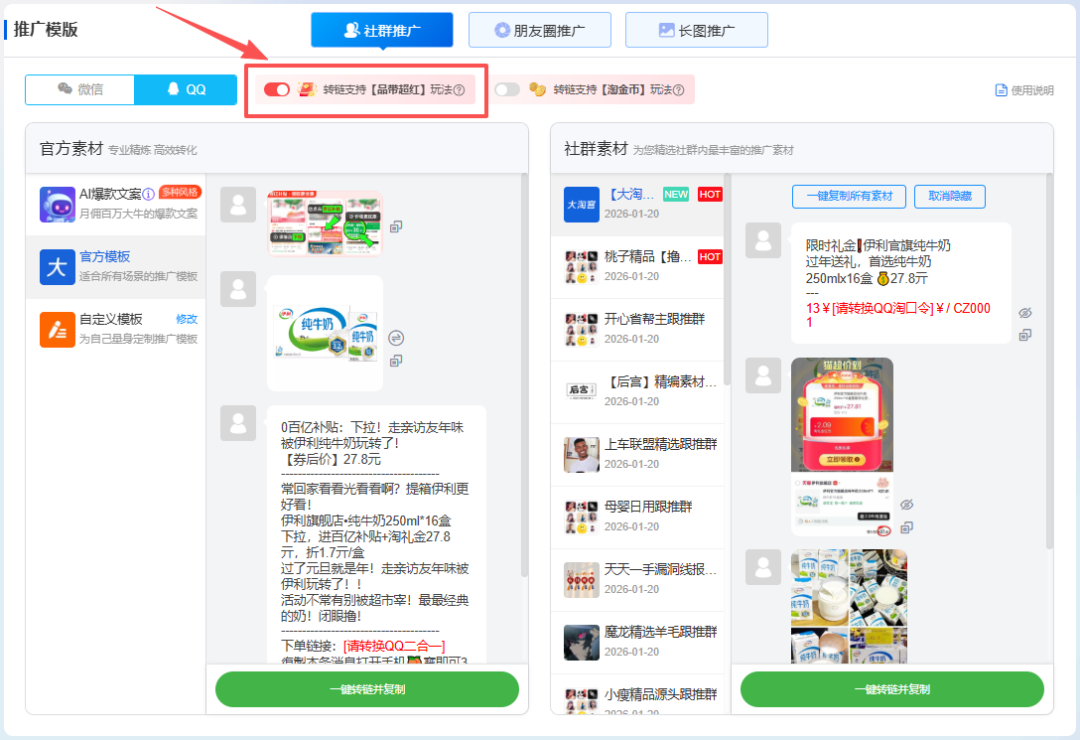Image resolution: width=1080 pixels, height=740 pixels.
Task: Swap the 纯牛奶 product image
Action: pyautogui.click(x=396, y=338)
